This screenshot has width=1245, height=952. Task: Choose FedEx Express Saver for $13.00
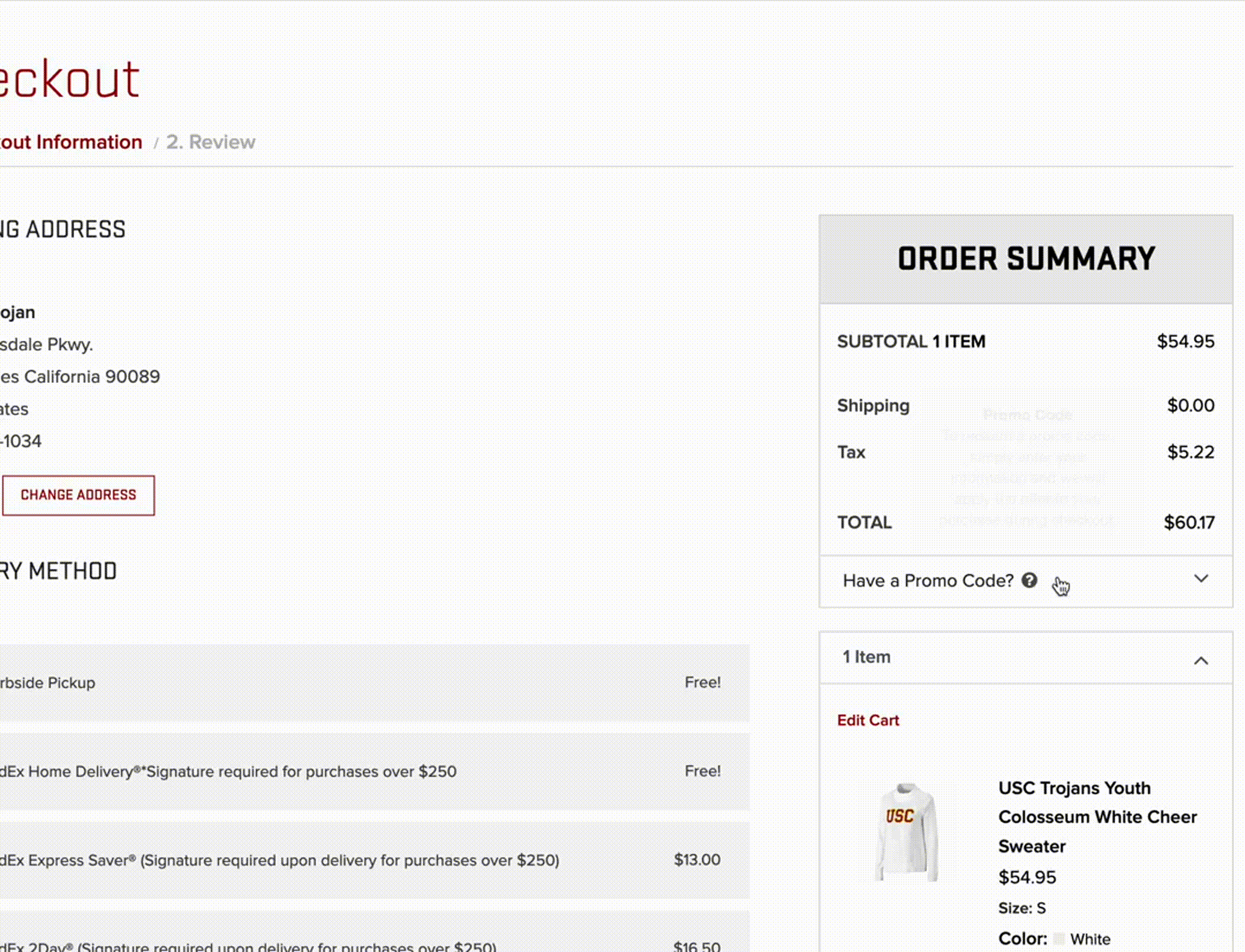coord(374,860)
